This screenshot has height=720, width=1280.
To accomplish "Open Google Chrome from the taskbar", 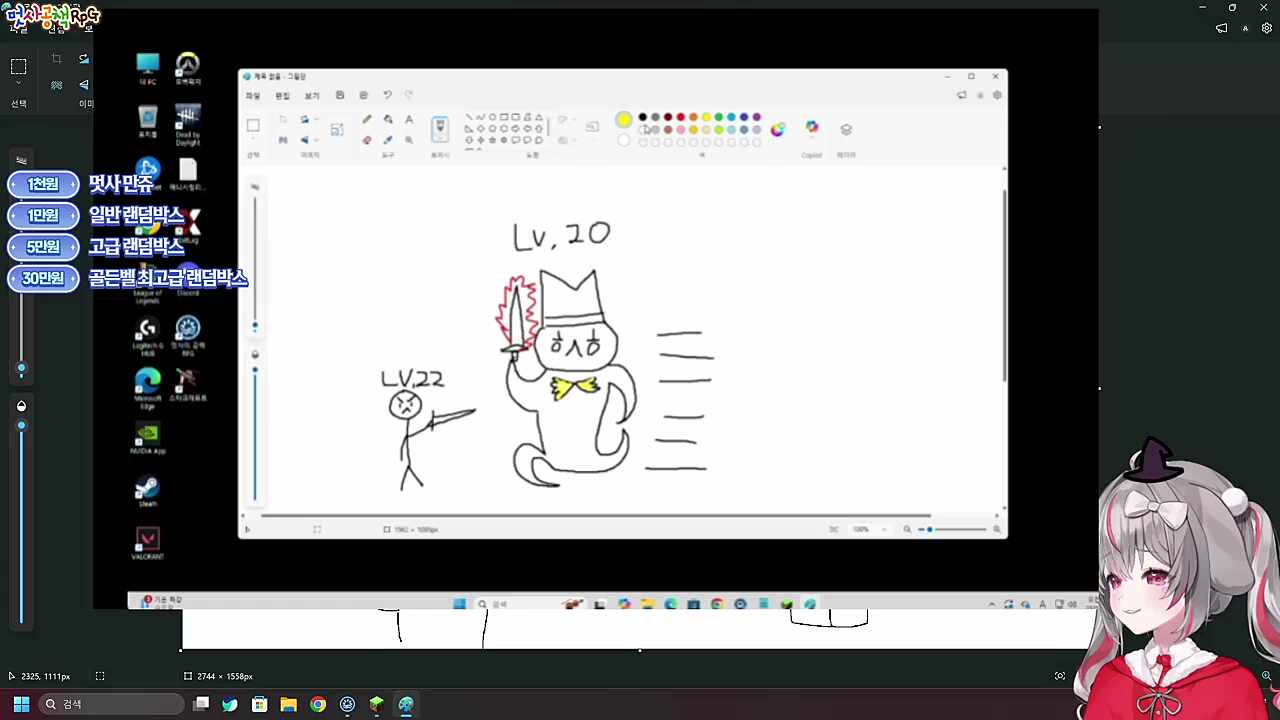I will pos(318,705).
